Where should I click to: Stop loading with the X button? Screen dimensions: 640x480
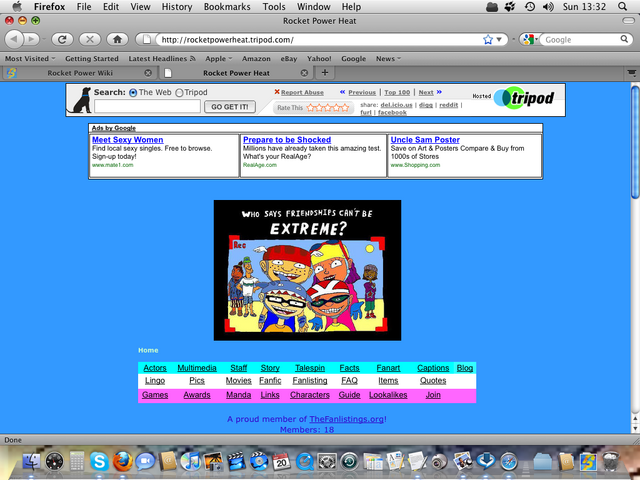[90, 39]
